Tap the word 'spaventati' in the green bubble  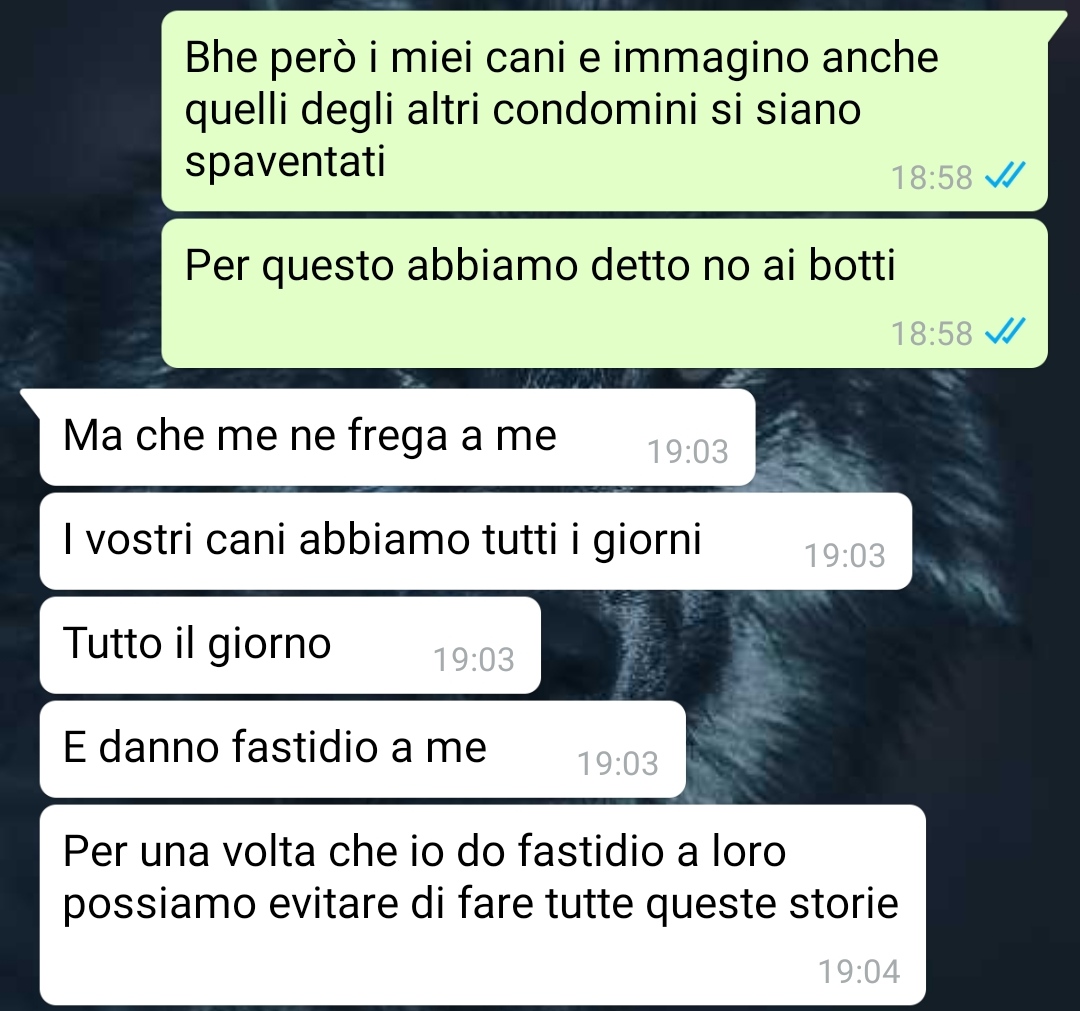285,164
